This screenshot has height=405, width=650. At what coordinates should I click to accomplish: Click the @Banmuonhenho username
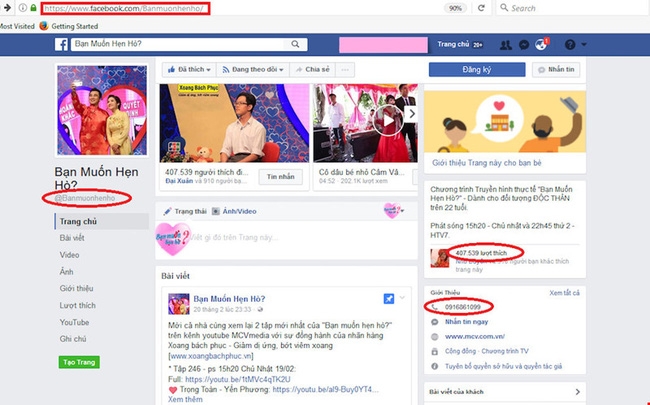tap(85, 198)
